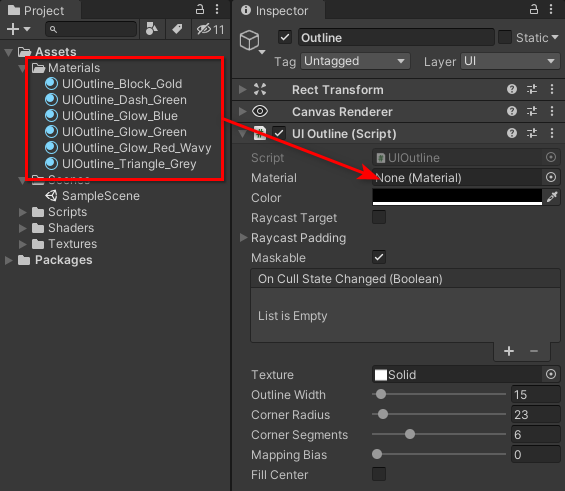Open the Texture object picker
The height and width of the screenshot is (491, 565).
coord(551,374)
